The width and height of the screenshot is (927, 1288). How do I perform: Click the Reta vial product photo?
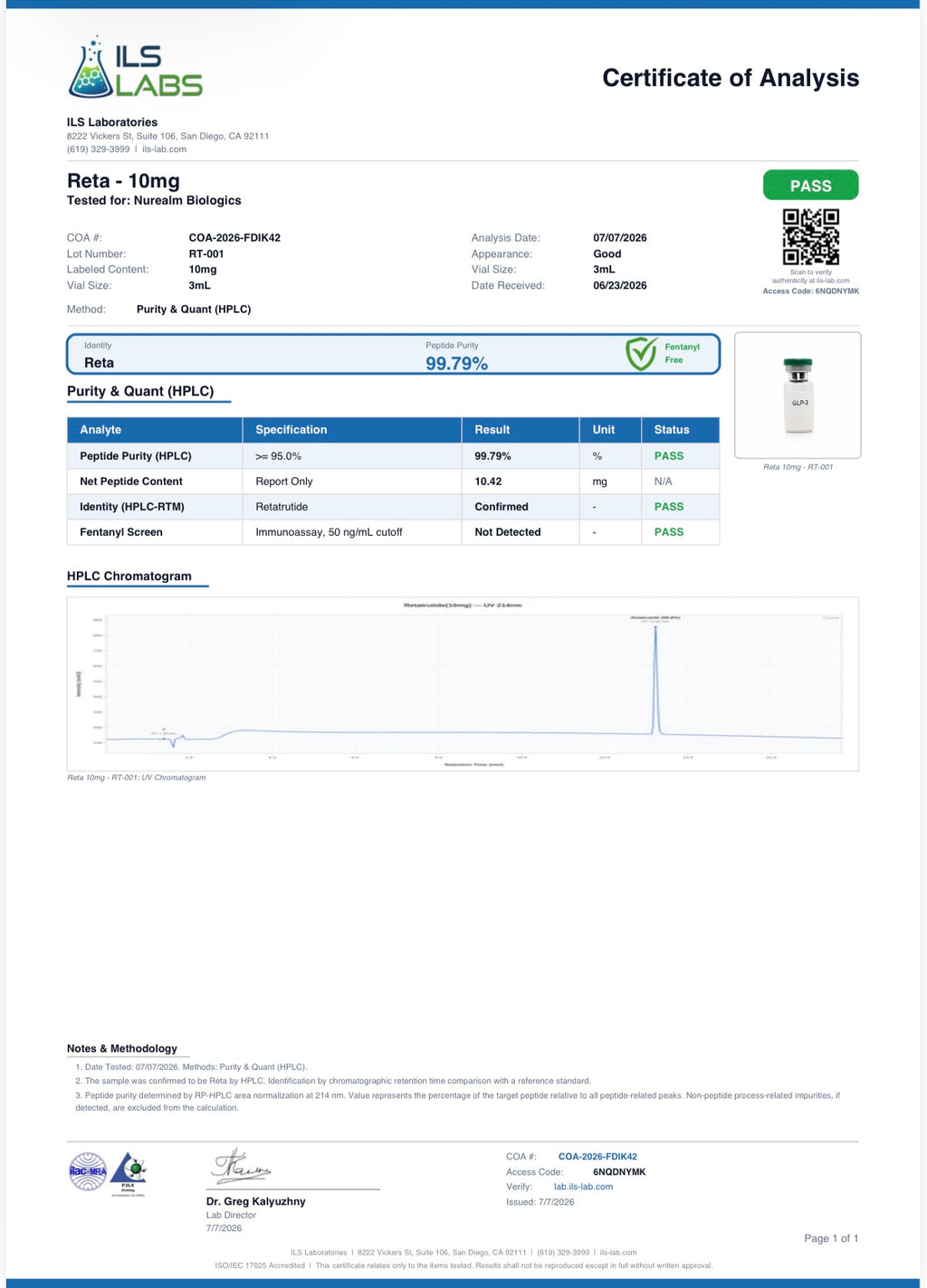click(x=798, y=396)
